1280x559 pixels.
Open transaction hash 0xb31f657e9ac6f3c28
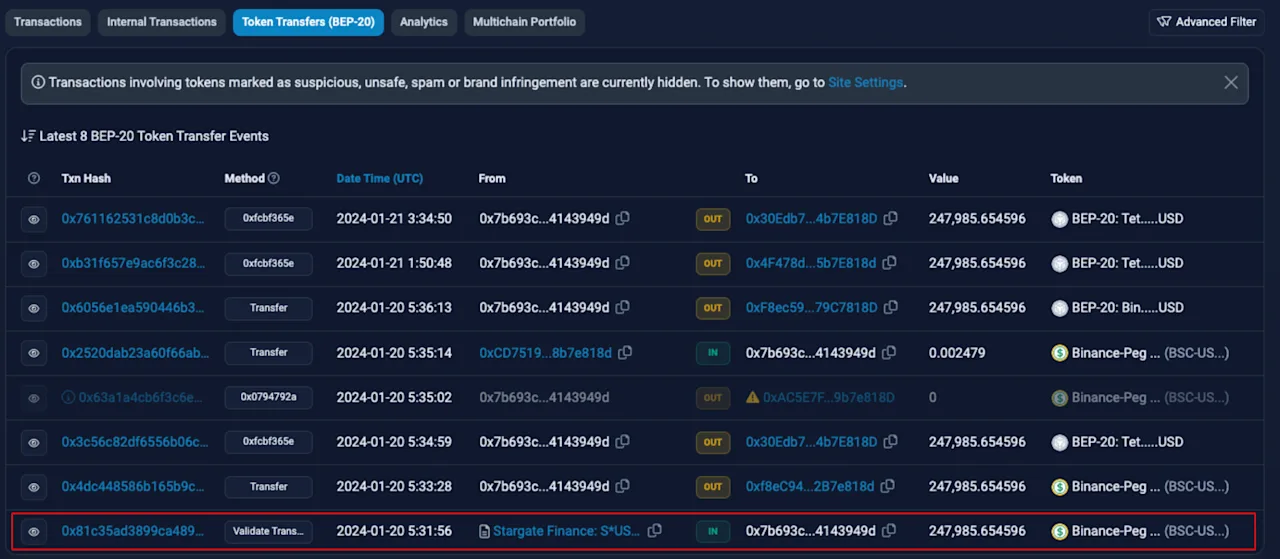tap(134, 263)
